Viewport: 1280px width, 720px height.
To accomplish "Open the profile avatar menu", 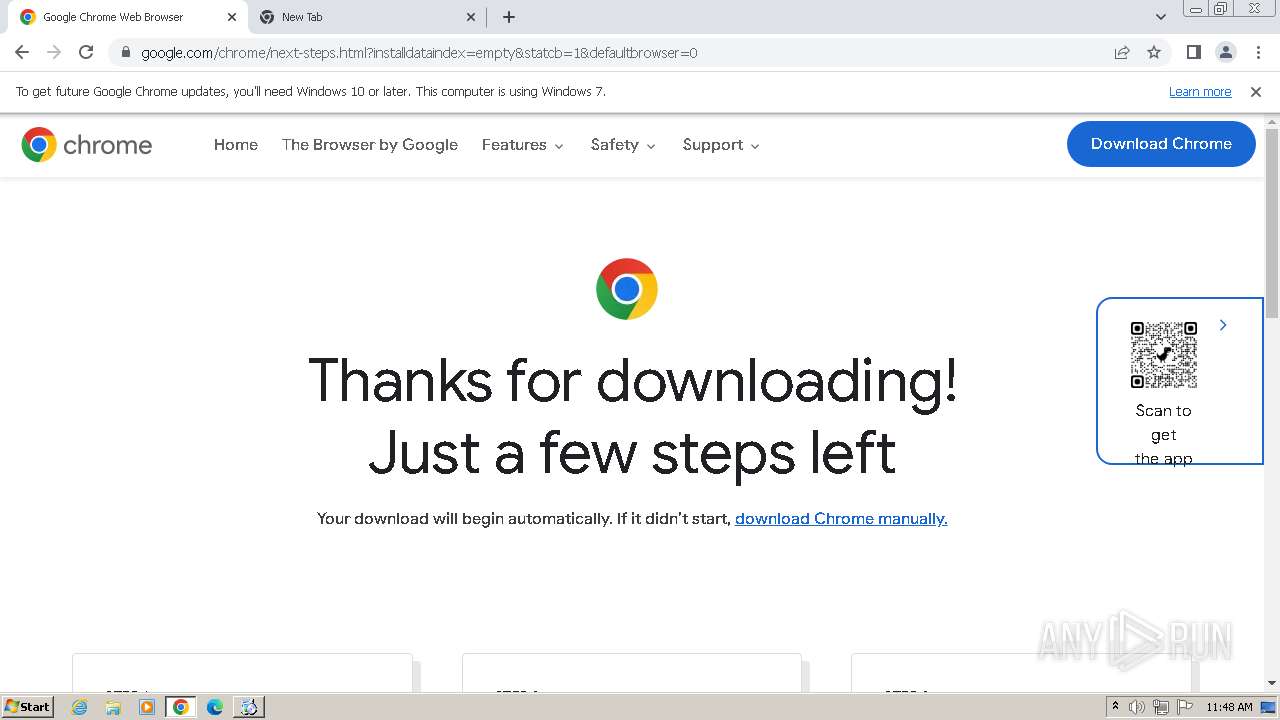I will pos(1225,52).
